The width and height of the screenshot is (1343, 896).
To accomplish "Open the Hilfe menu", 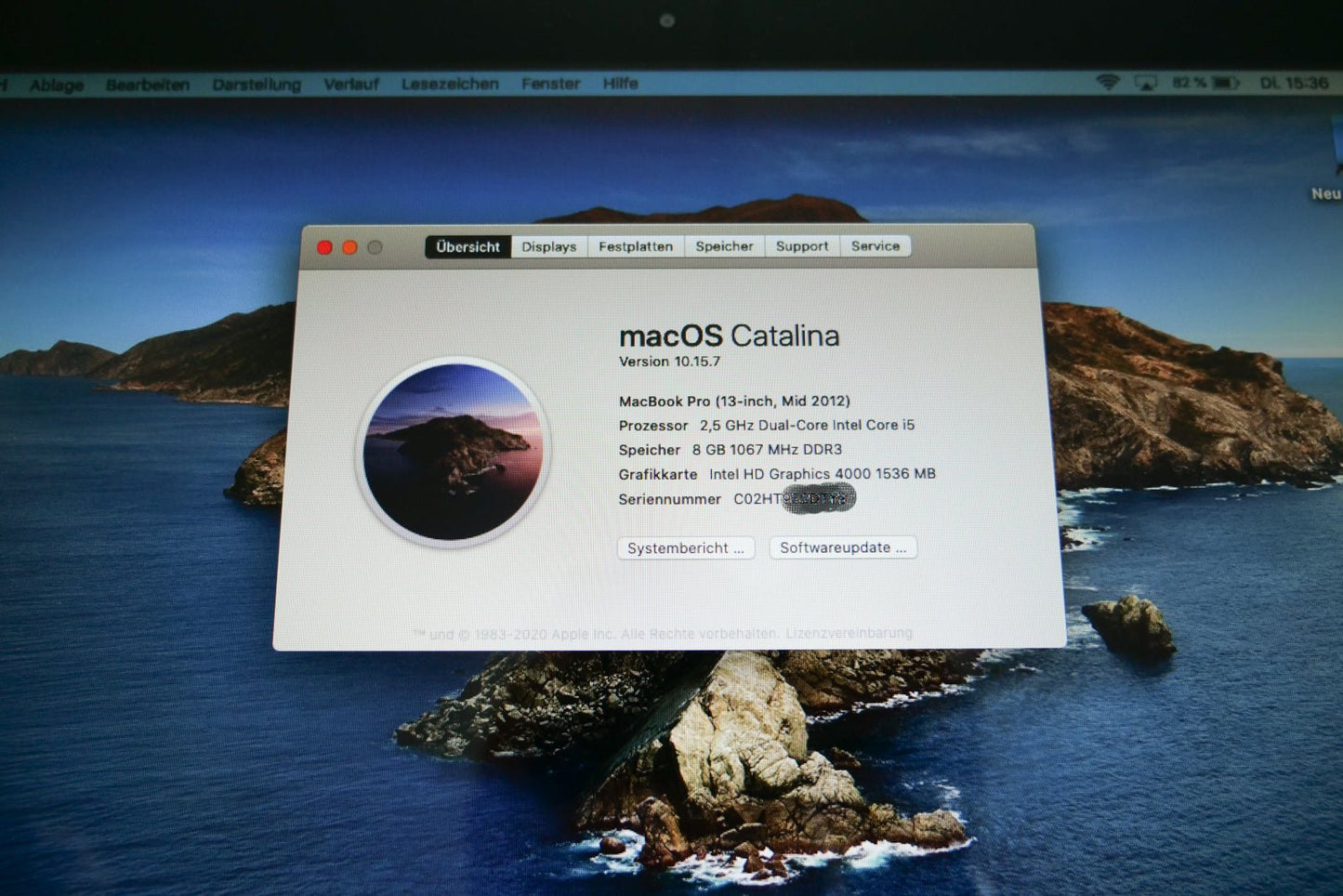I will 620,83.
